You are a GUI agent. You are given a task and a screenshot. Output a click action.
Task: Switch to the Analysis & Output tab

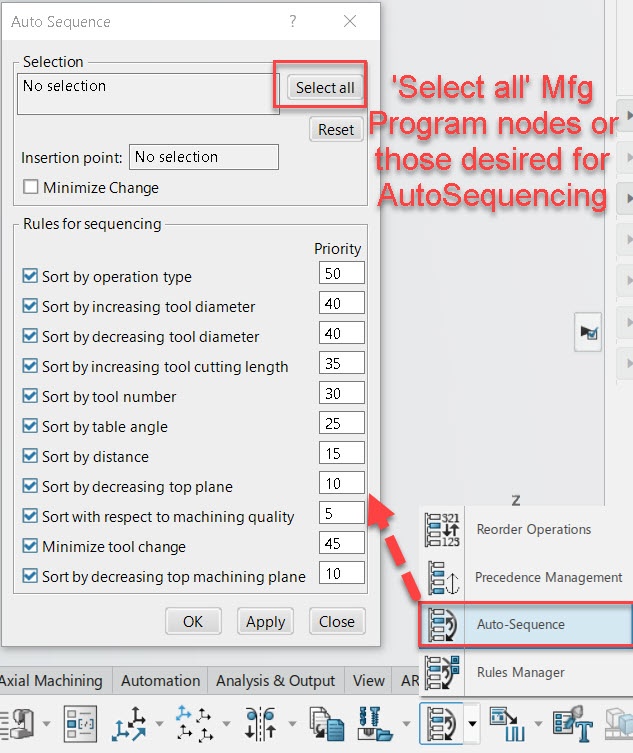coord(276,680)
